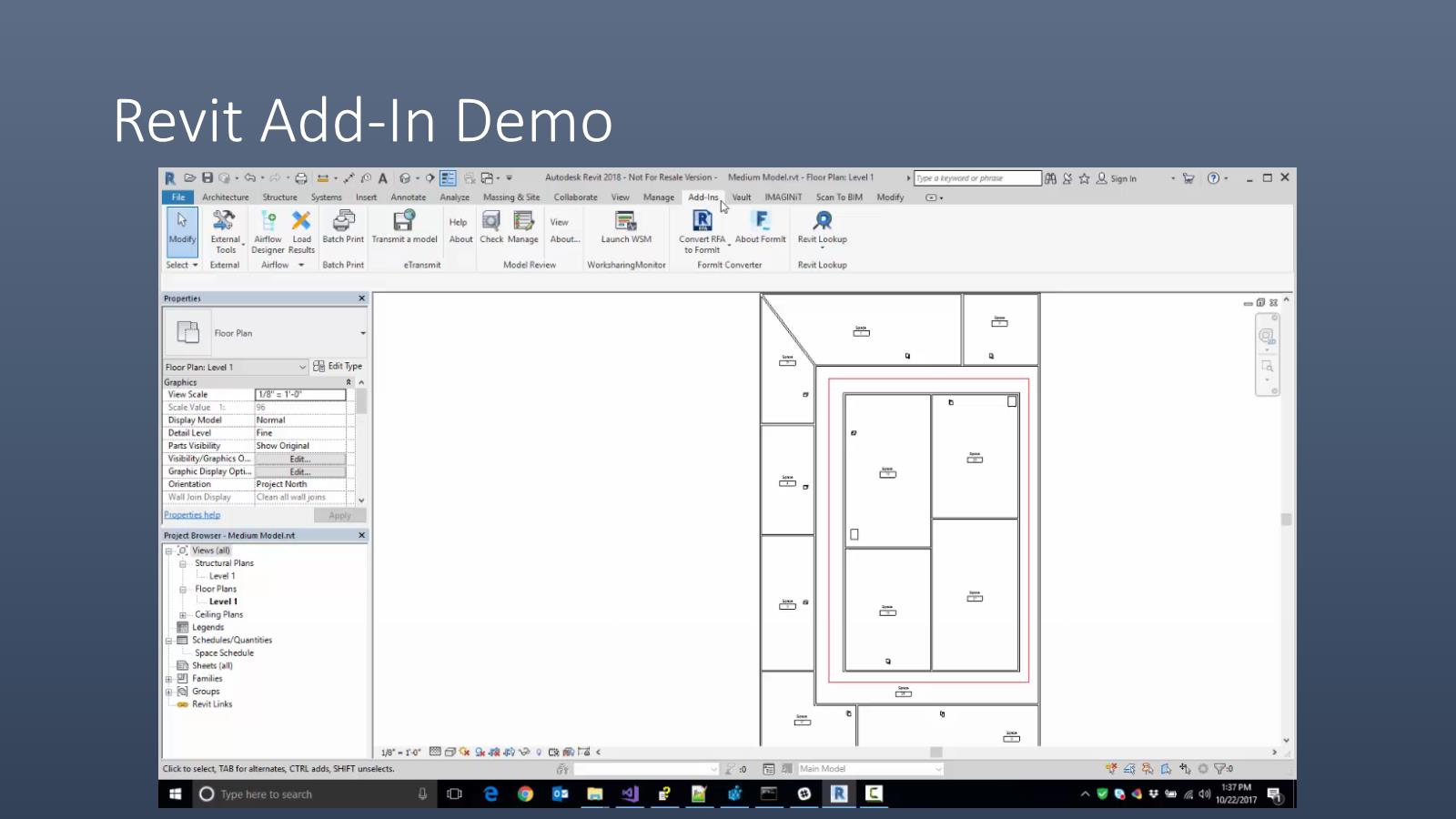Viewport: 1456px width, 819px height.
Task: Click the keyword search input field
Action: tap(977, 178)
